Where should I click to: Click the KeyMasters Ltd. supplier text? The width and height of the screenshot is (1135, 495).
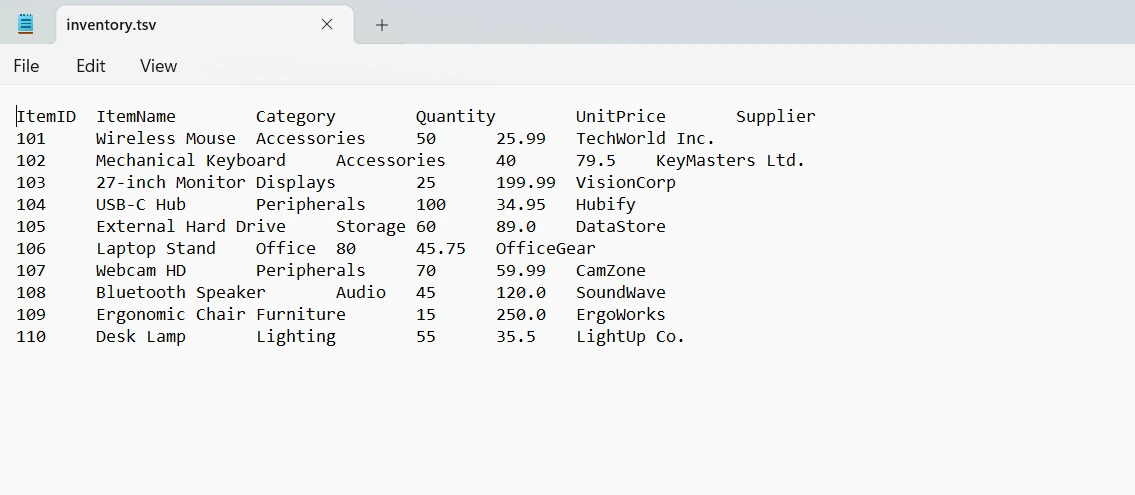pos(730,160)
